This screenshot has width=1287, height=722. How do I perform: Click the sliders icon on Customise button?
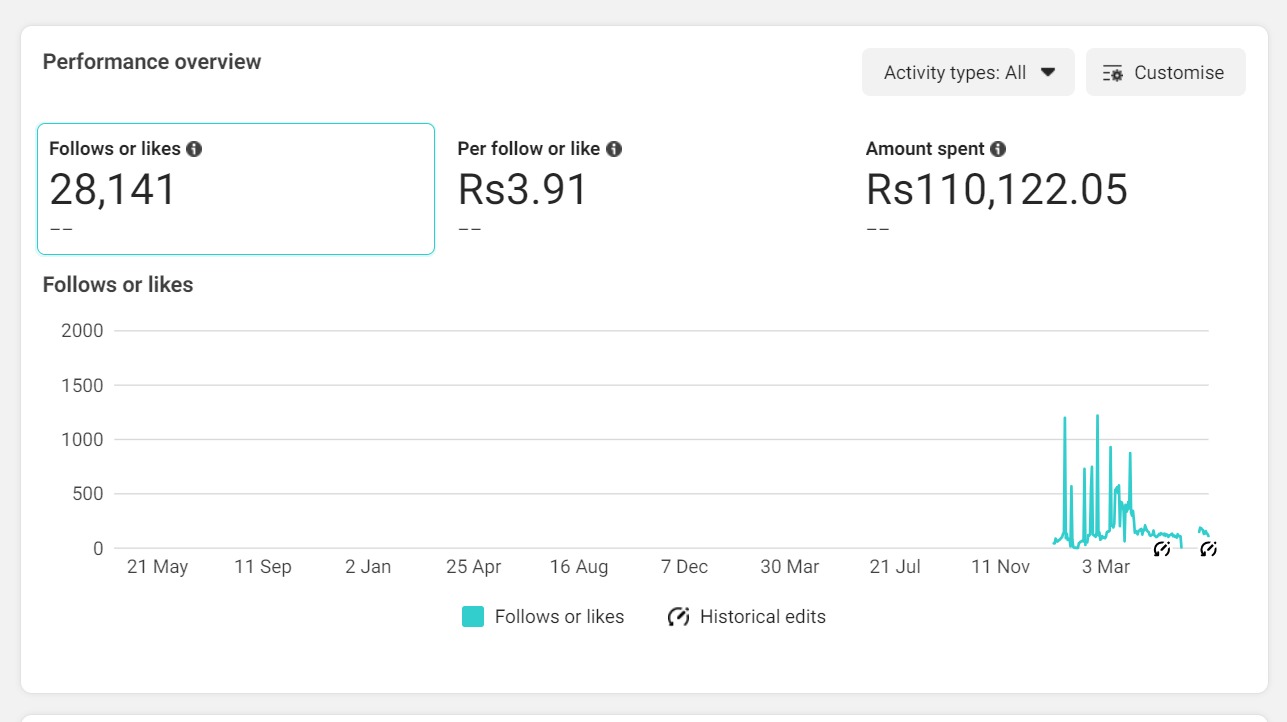1112,73
